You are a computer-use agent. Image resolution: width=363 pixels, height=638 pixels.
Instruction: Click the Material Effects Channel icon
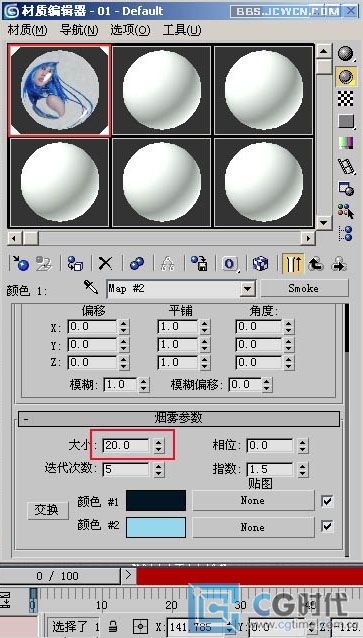point(230,263)
